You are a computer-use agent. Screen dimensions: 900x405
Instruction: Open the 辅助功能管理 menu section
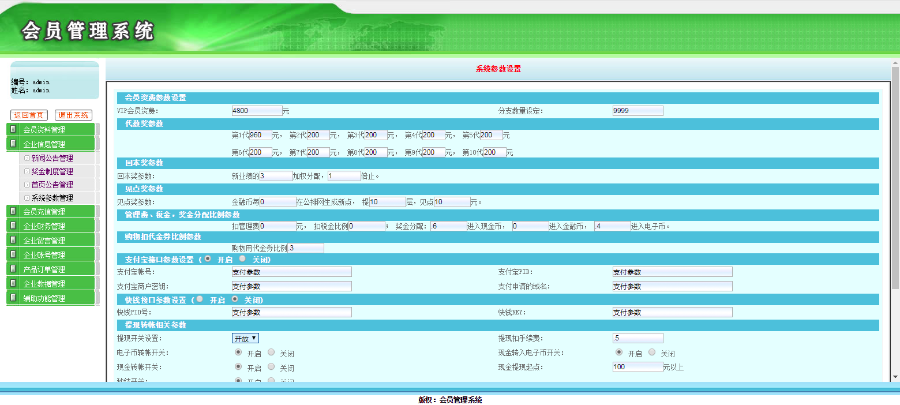(x=51, y=298)
